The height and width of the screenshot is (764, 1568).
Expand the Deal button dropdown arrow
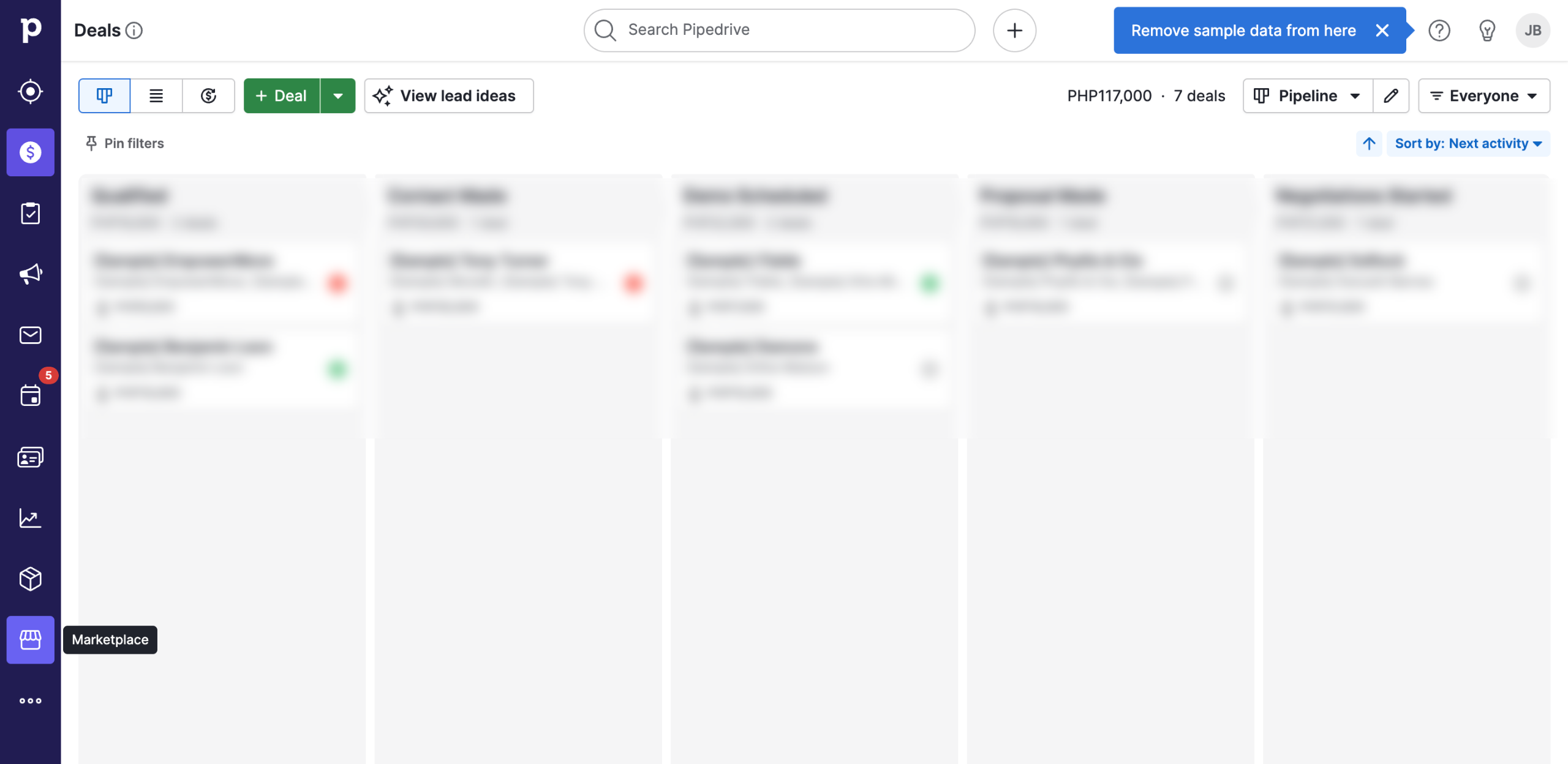(337, 95)
